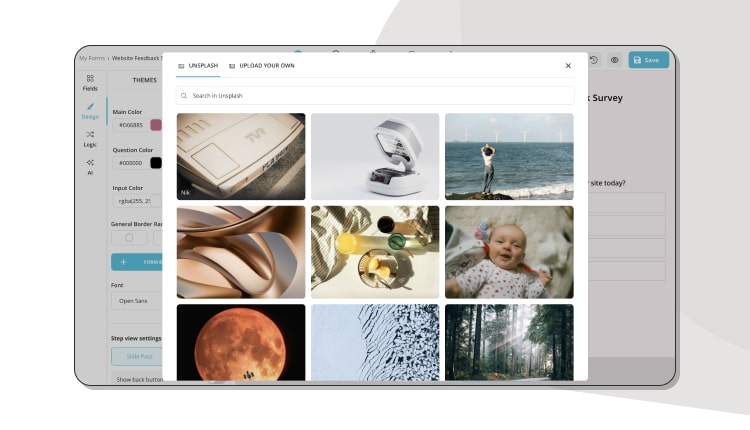Select the Design brush icon
The width and height of the screenshot is (750, 430).
tap(90, 110)
